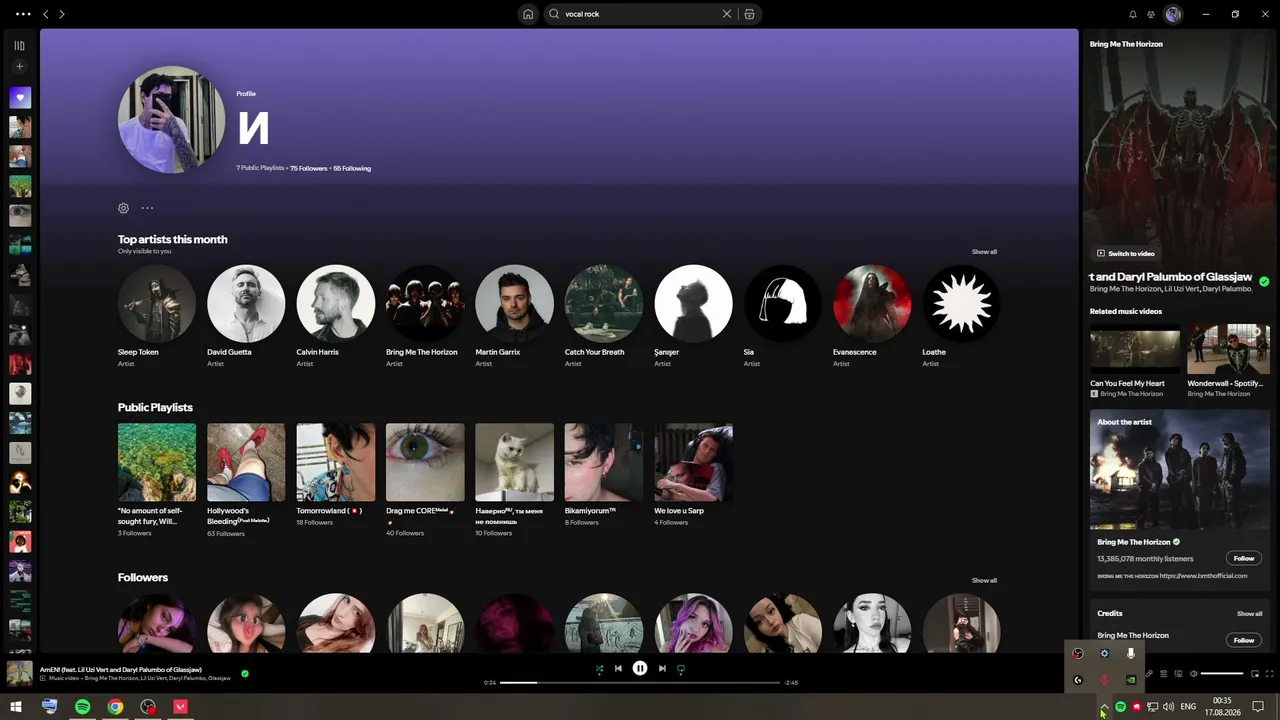
Task: Open the Browse icon in search bar
Action: click(x=749, y=14)
